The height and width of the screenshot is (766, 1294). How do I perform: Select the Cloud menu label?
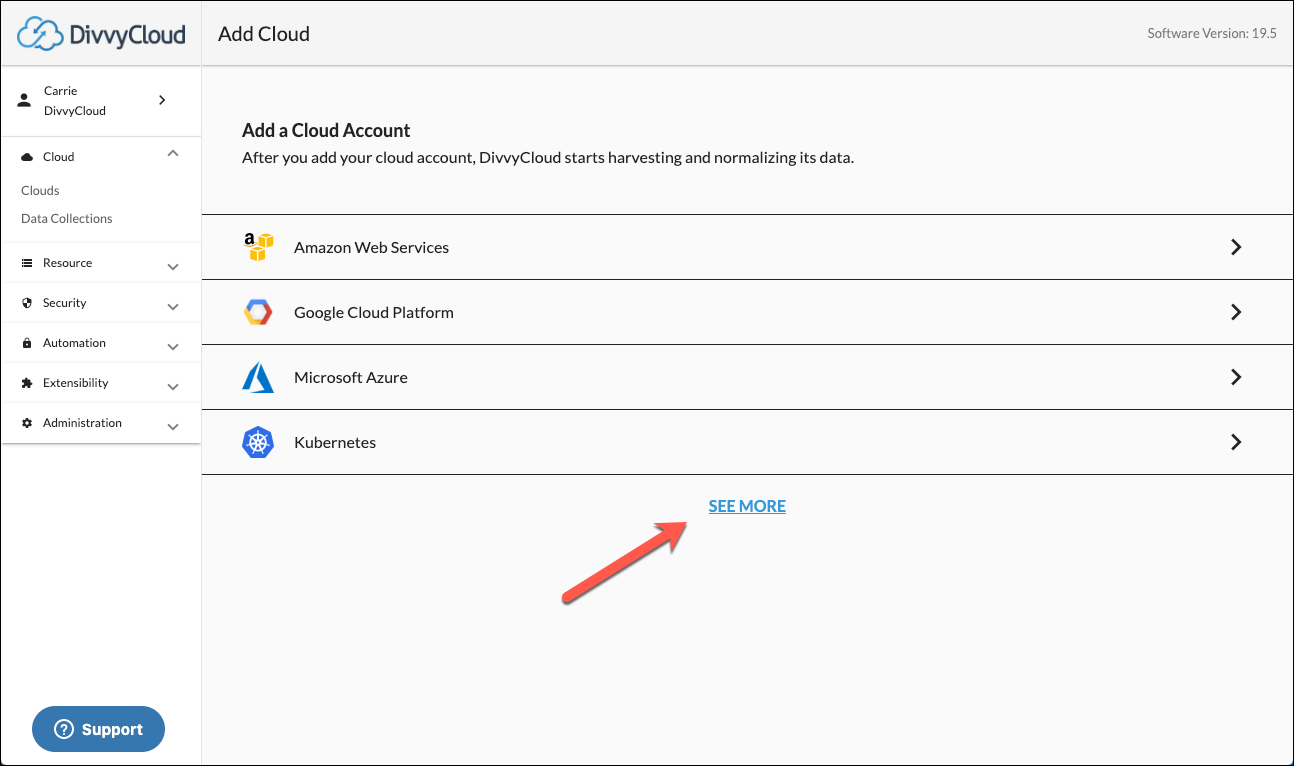click(58, 157)
